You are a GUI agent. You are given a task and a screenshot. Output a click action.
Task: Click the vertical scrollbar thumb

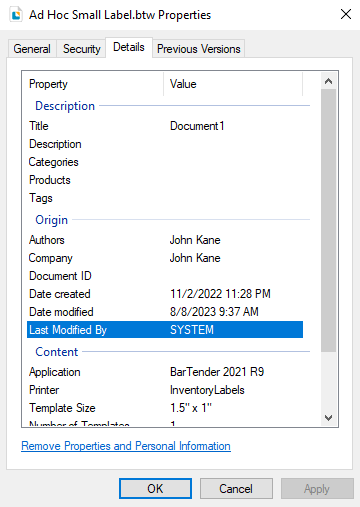(328, 220)
